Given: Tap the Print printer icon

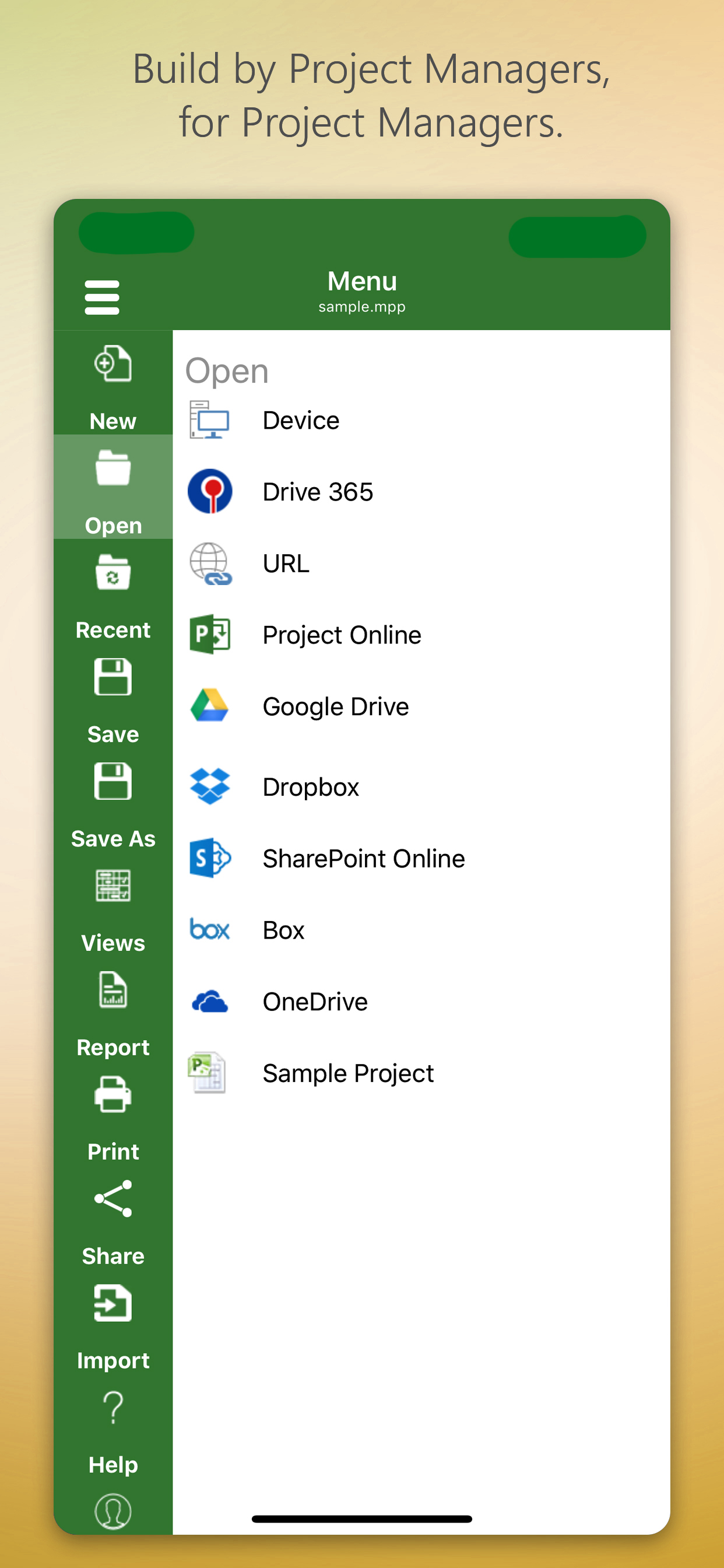Looking at the screenshot, I should click(x=113, y=1094).
